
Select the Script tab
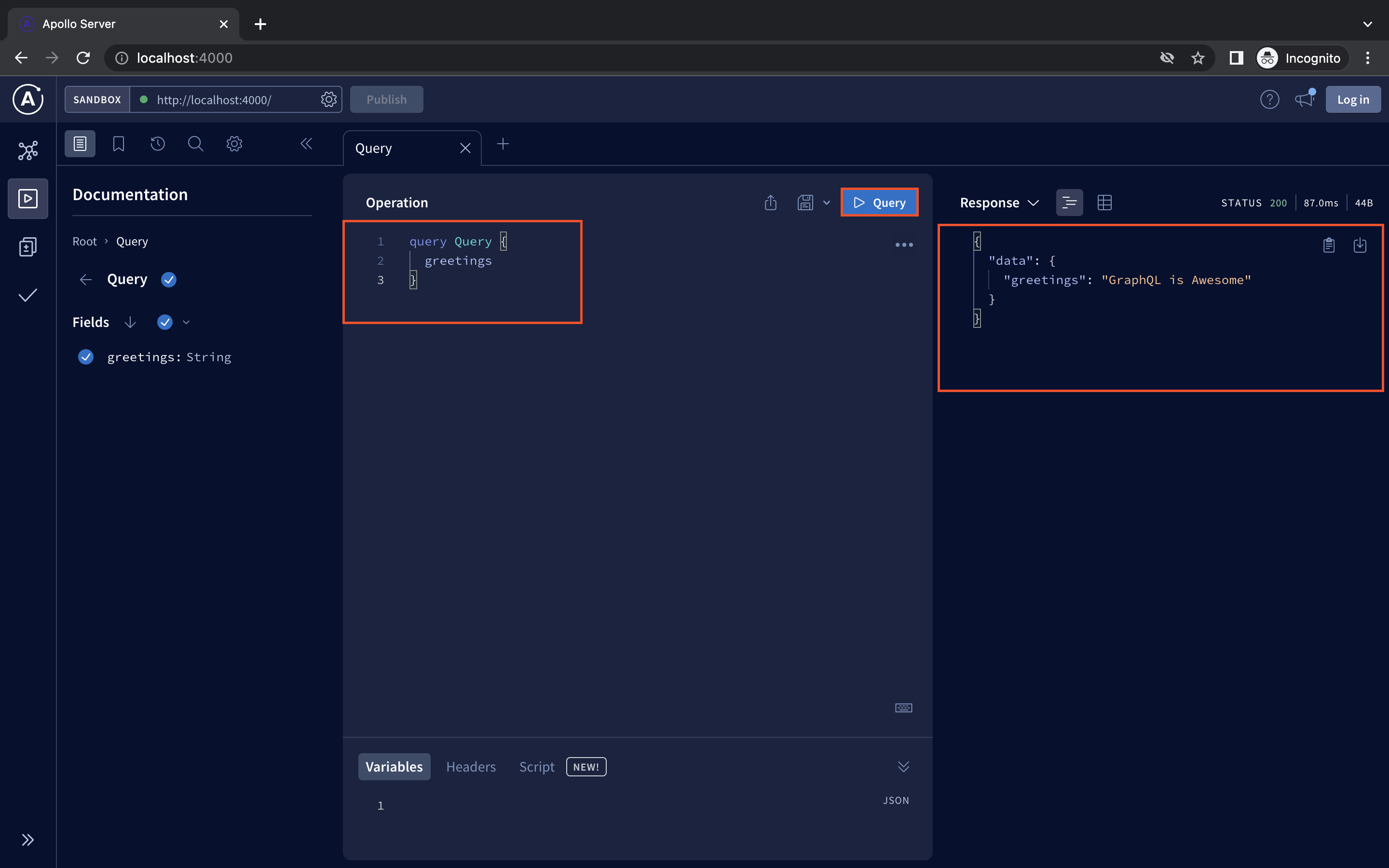click(x=537, y=767)
